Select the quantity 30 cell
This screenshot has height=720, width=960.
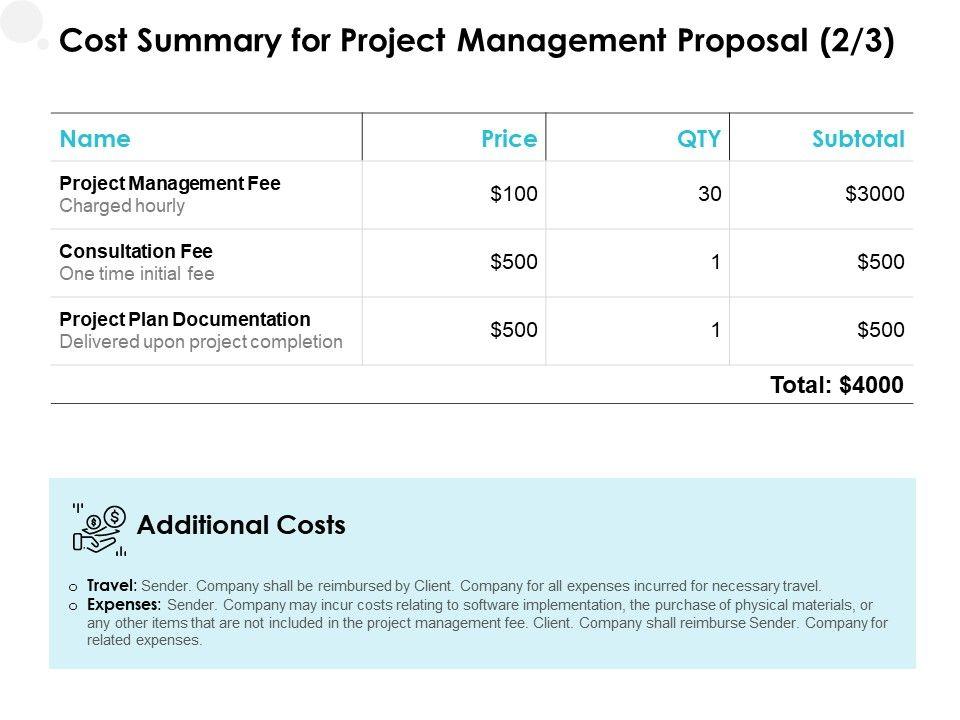click(710, 195)
